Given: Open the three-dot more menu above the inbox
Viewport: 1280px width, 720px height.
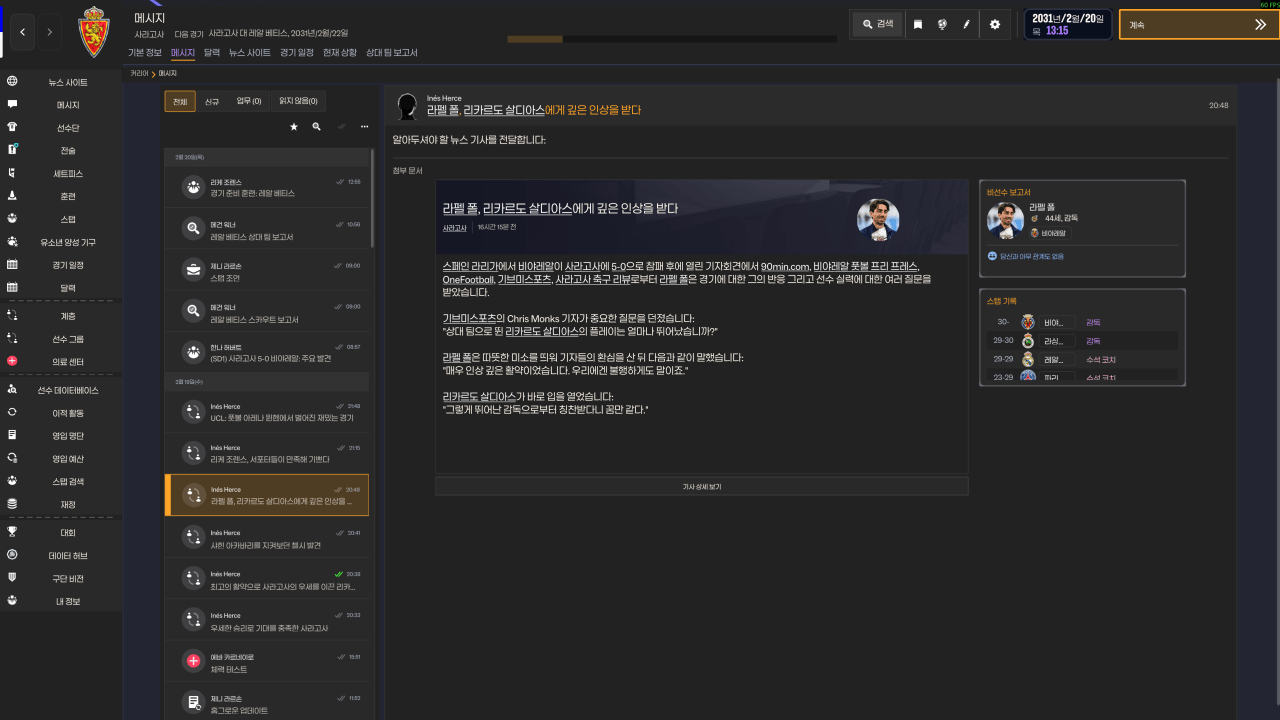Looking at the screenshot, I should point(364,127).
